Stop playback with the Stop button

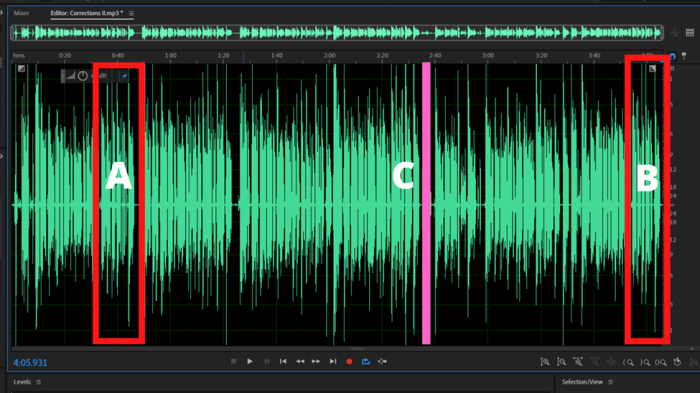tap(233, 361)
